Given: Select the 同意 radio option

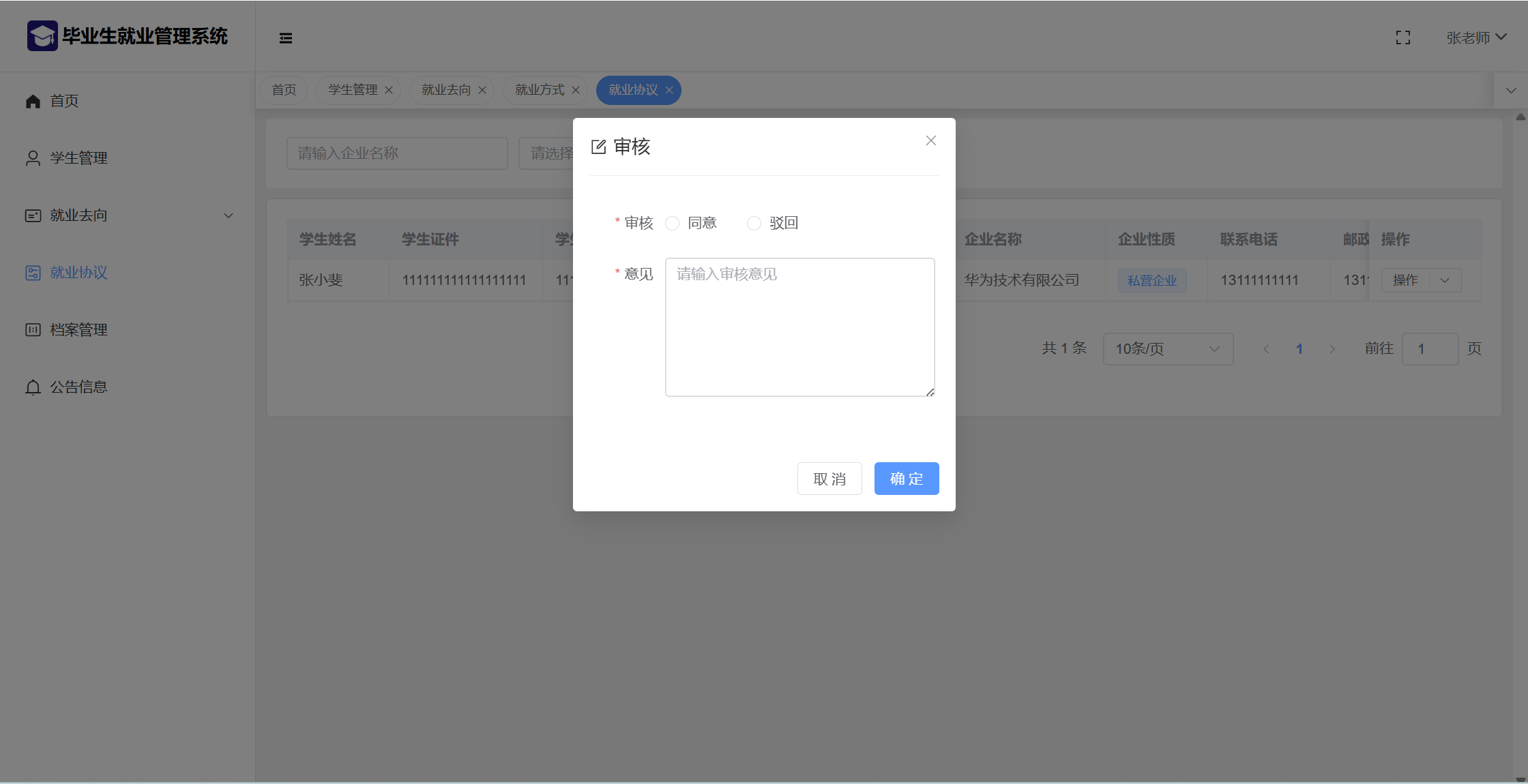Looking at the screenshot, I should tap(673, 224).
